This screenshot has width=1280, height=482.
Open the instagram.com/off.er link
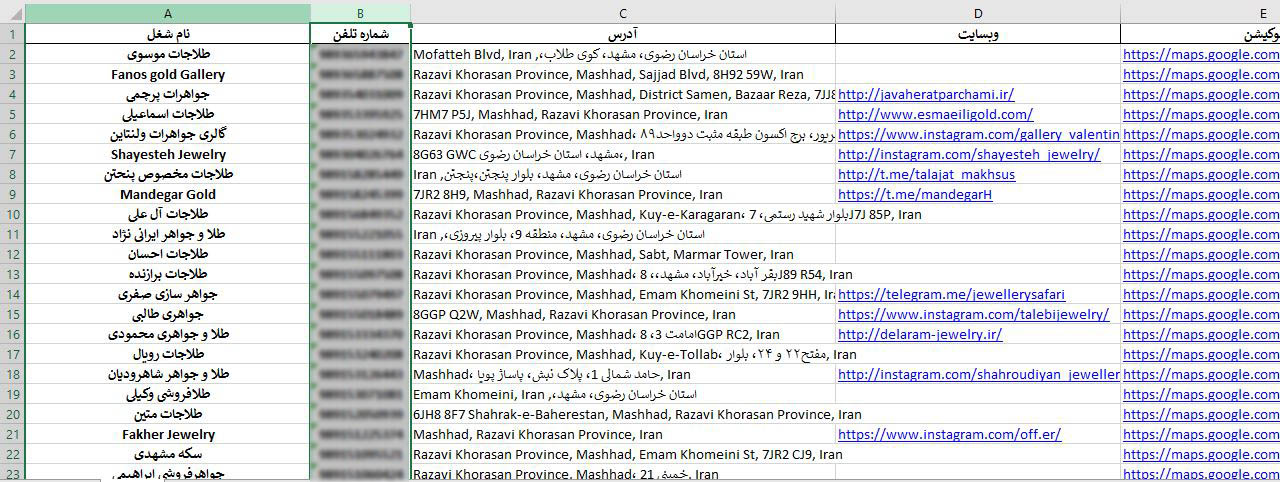949,435
